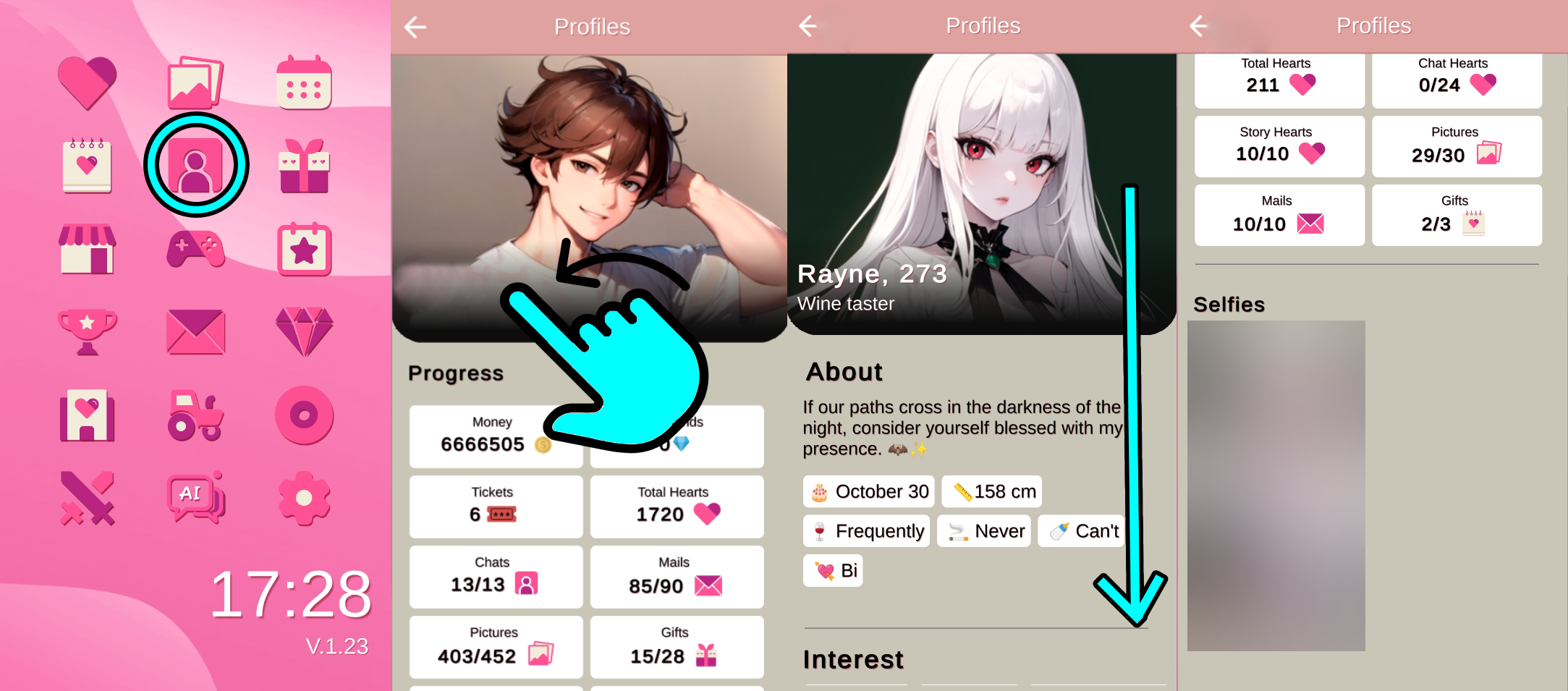Open the settings gear icon
1568x691 pixels.
pyautogui.click(x=304, y=498)
